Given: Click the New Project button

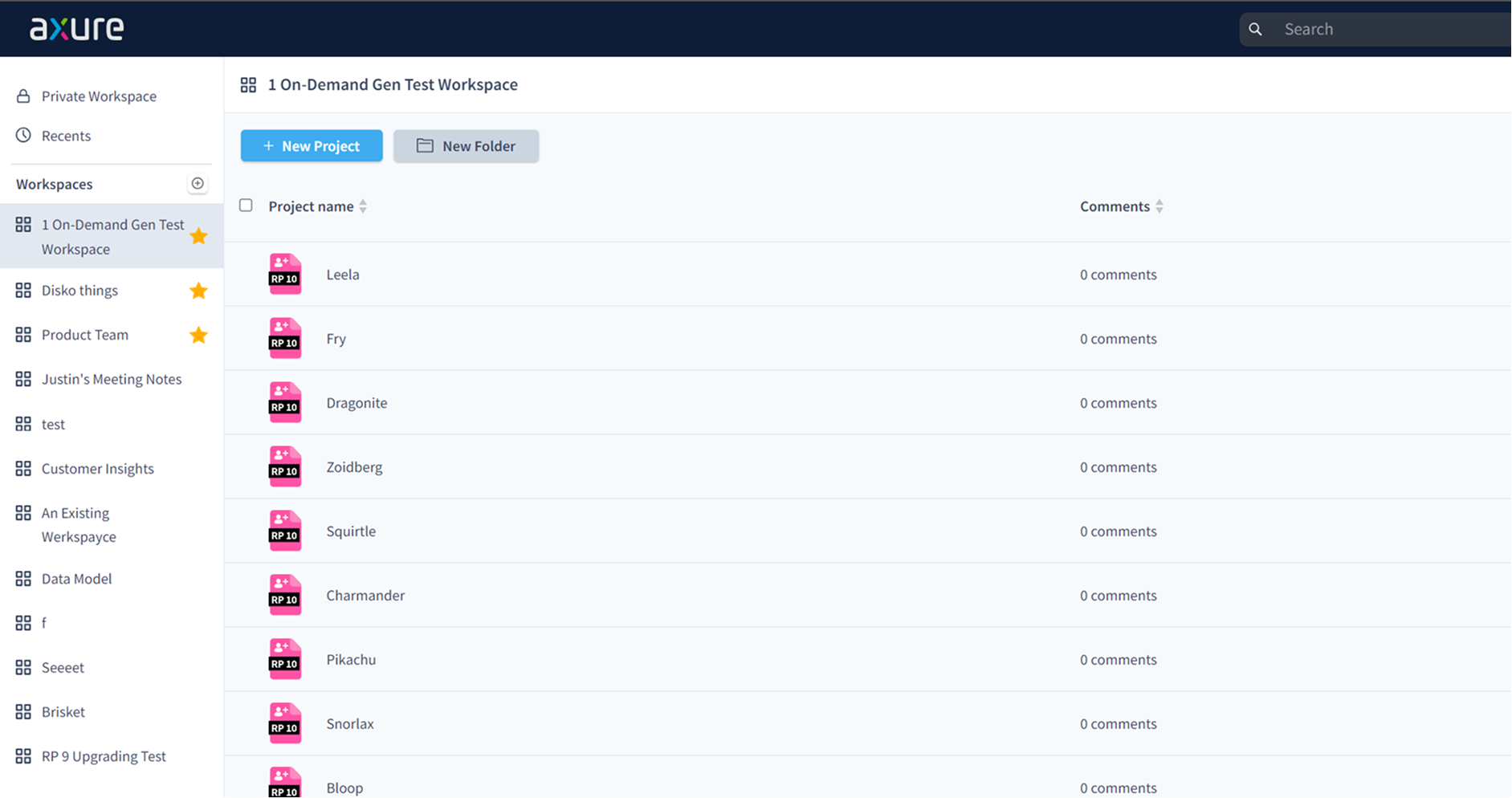Looking at the screenshot, I should [x=312, y=145].
